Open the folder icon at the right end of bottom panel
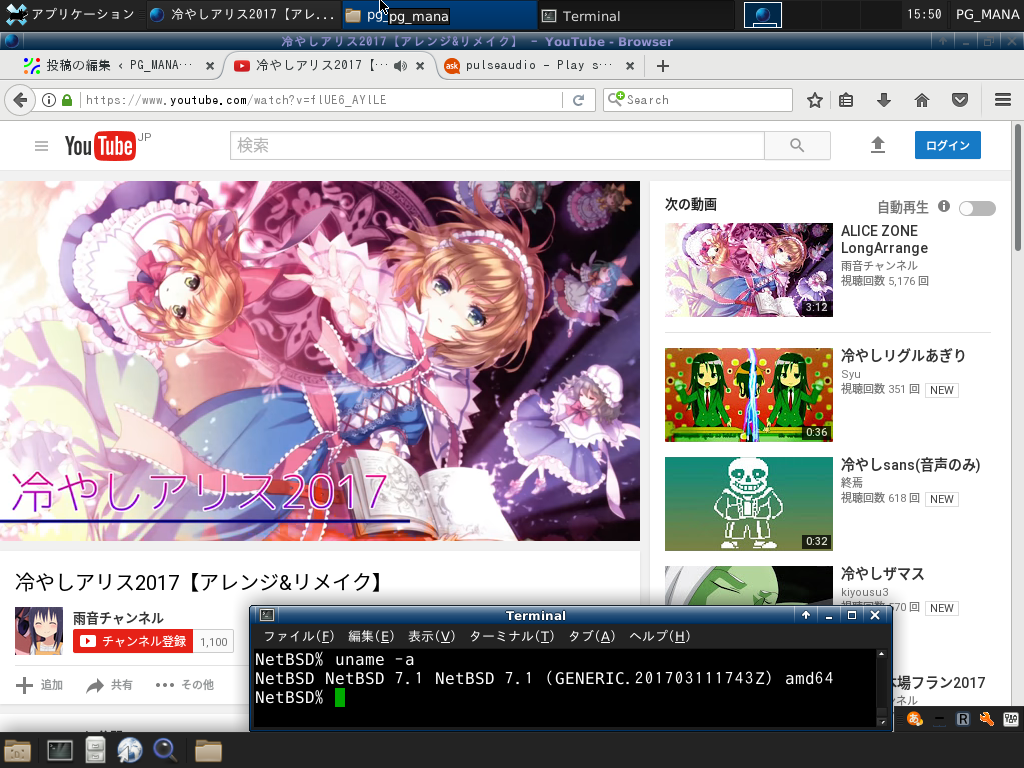Screen dimensions: 1024x768 (208, 750)
